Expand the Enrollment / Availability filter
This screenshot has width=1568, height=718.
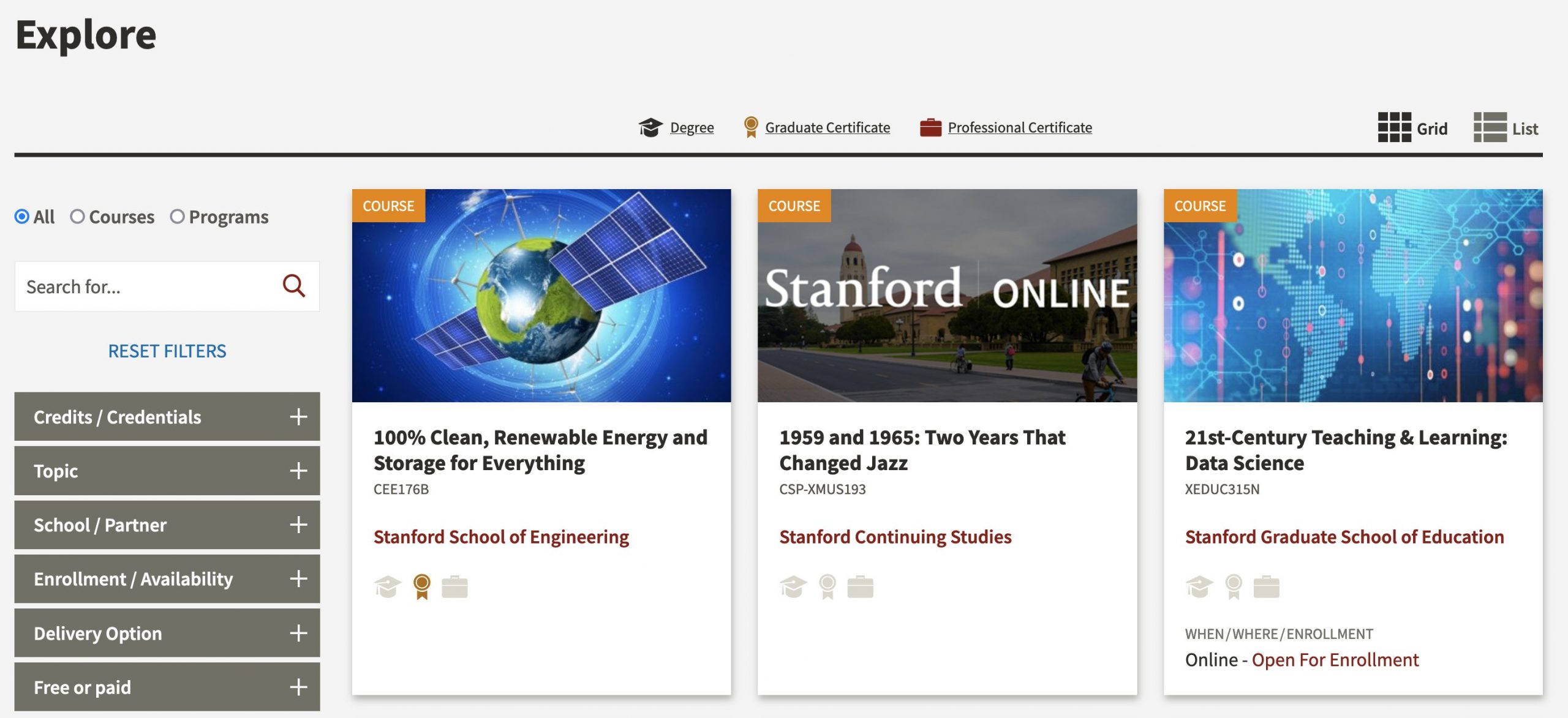(x=167, y=578)
